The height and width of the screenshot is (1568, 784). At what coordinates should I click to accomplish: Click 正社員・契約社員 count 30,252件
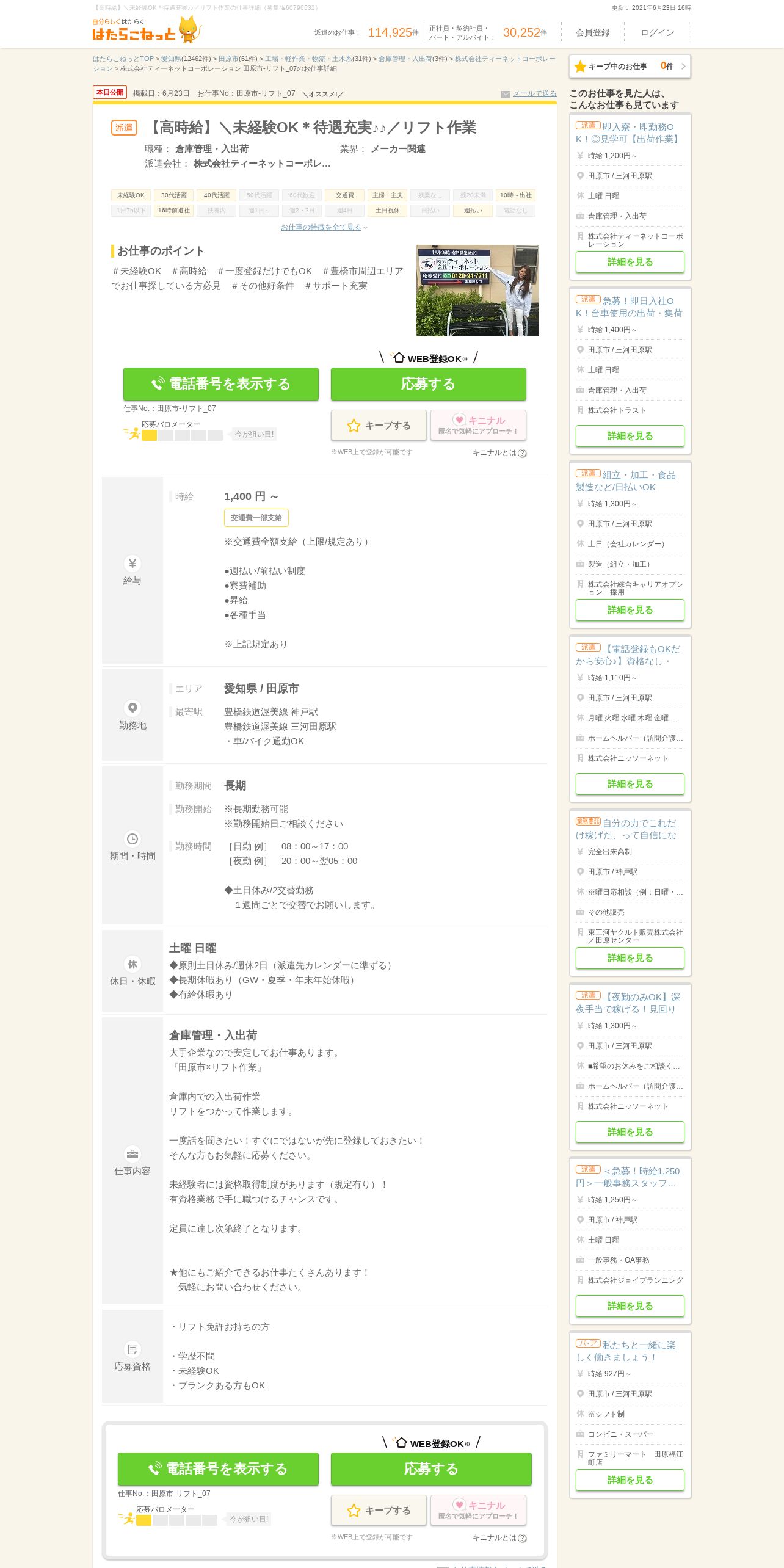tap(524, 32)
